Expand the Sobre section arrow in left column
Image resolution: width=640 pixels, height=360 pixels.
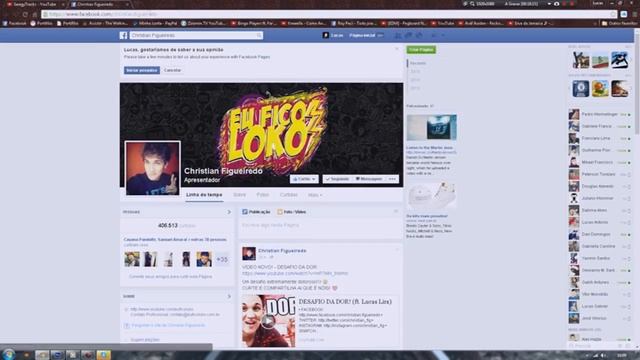coord(229,296)
